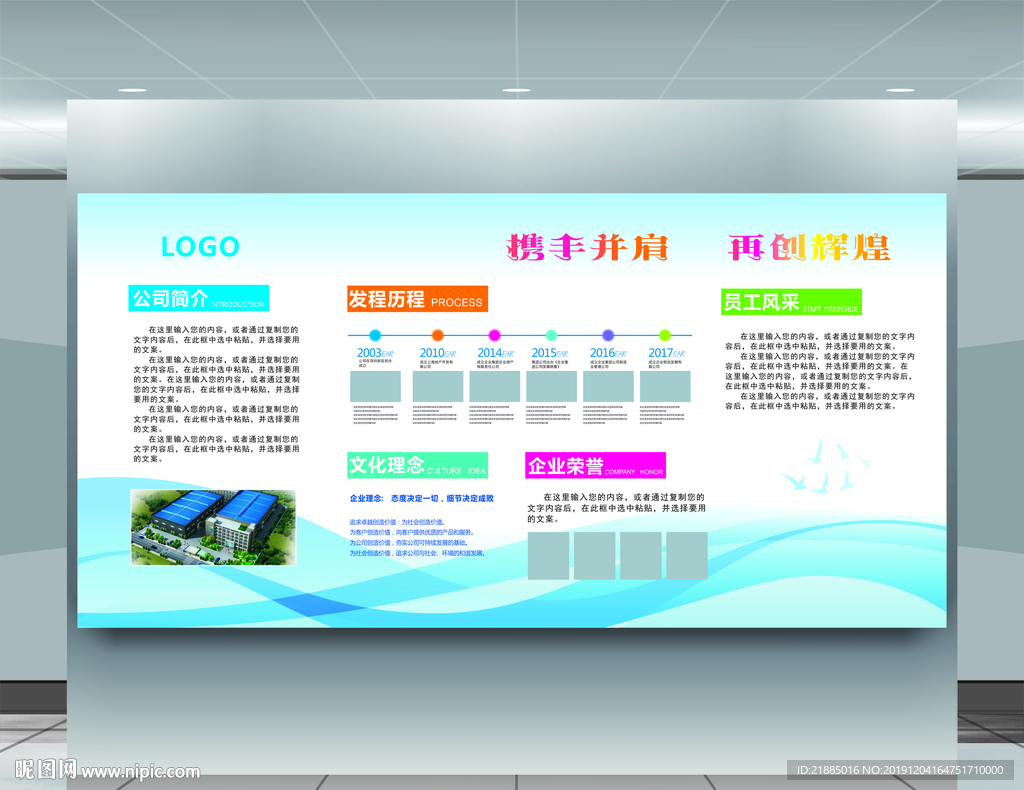Screen dimensions: 1024x790
Task: Click the 2016 purple timeline dot
Action: 608,335
